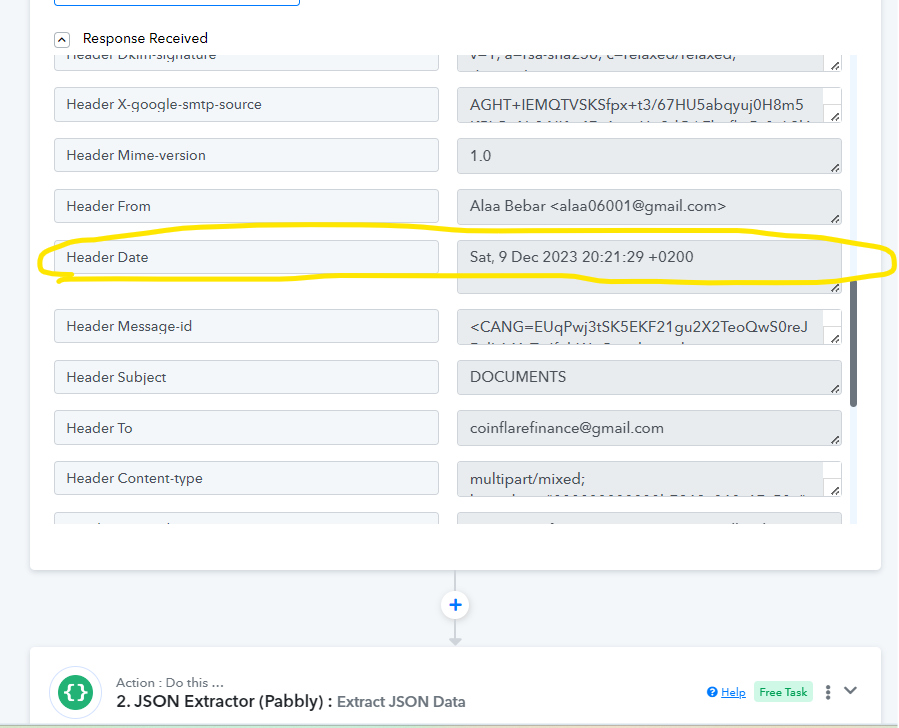Expand the JSON Extractor step with chevron
Viewport: 899px width, 728px height.
pyautogui.click(x=850, y=690)
